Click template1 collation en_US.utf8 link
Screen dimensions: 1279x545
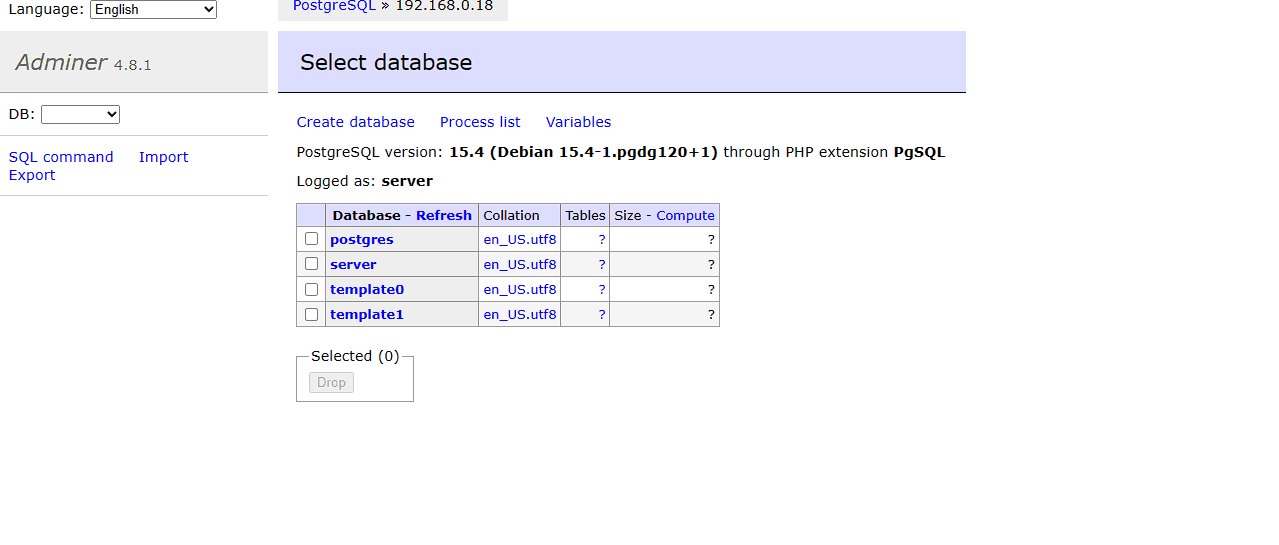pos(519,314)
